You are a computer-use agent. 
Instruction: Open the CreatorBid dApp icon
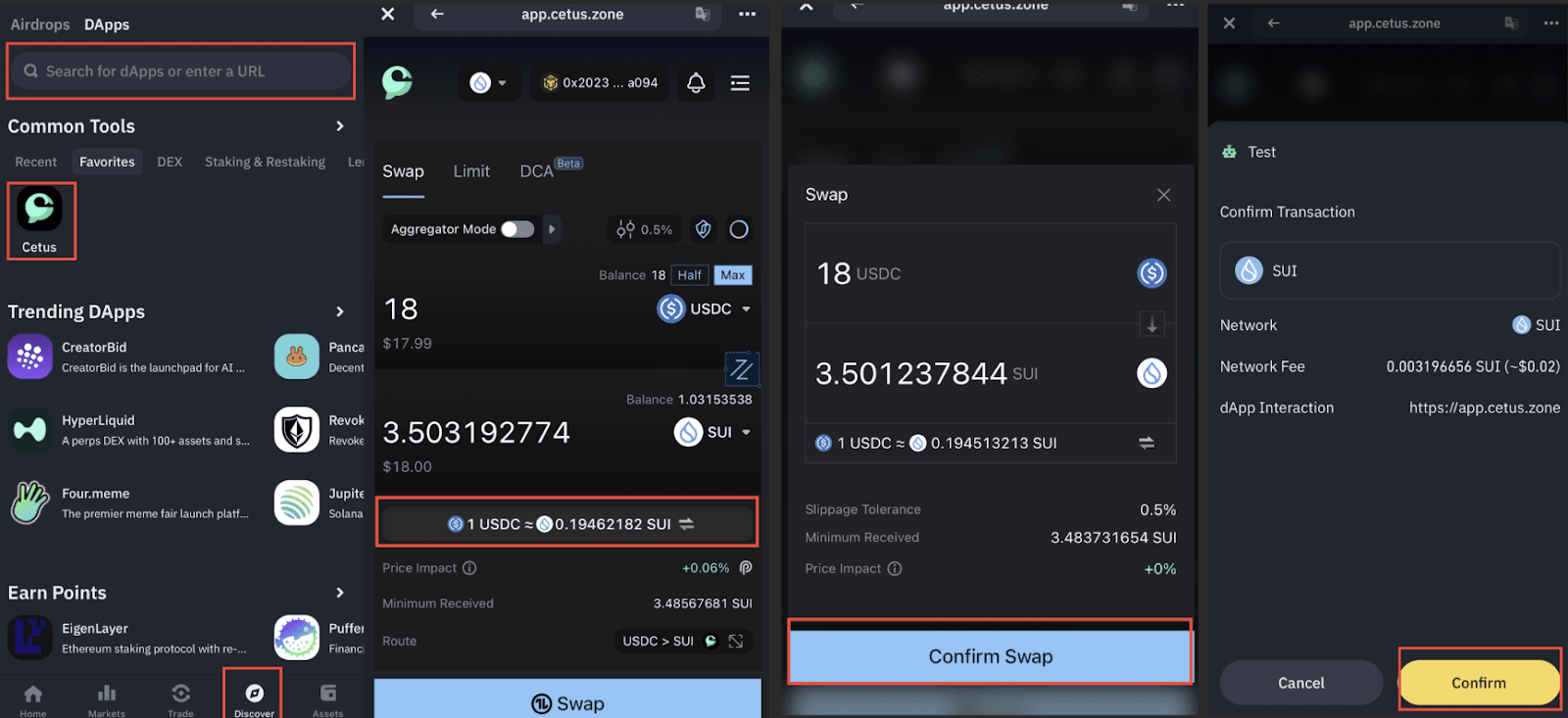(29, 357)
